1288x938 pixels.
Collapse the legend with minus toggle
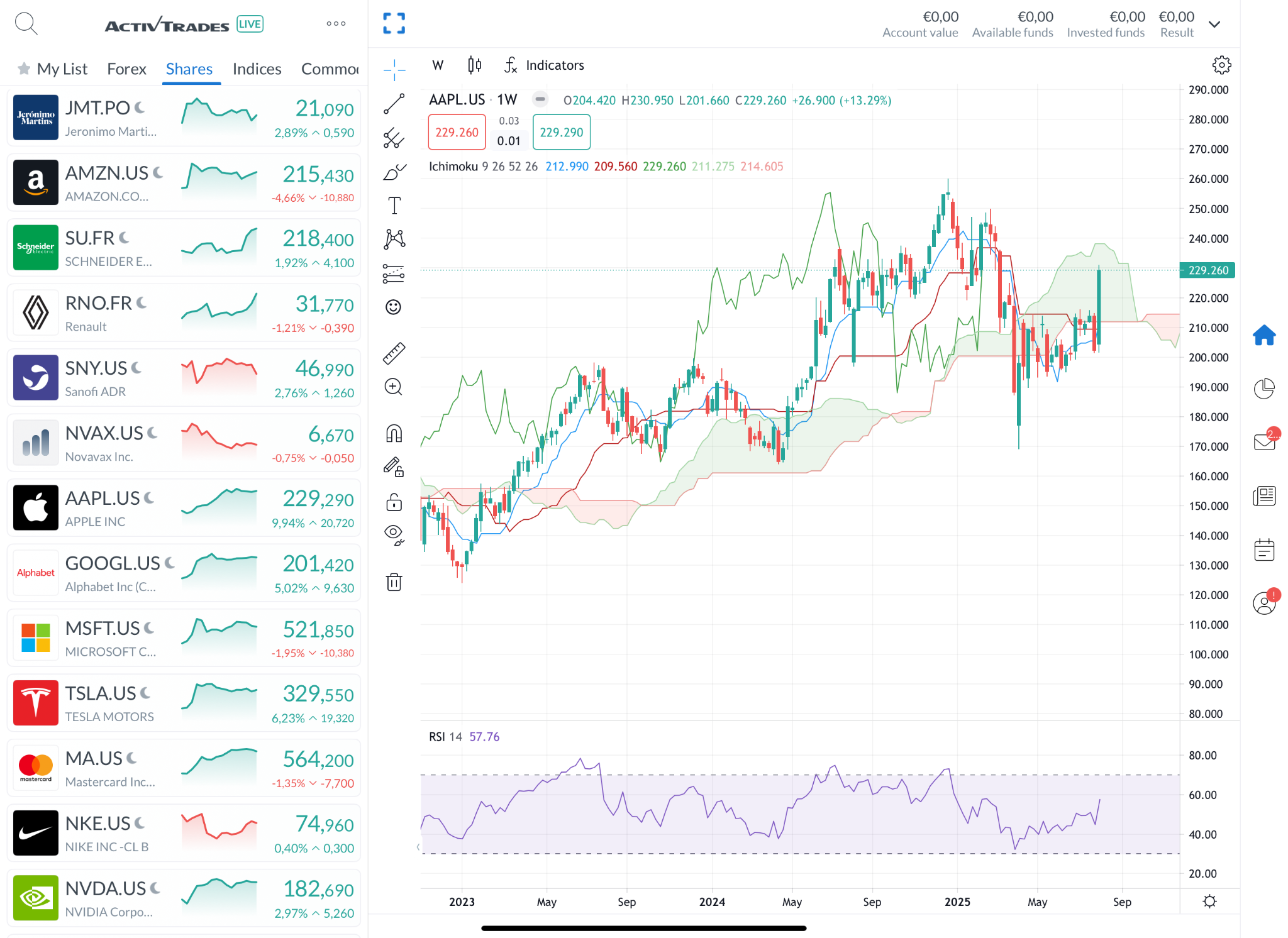[x=540, y=99]
